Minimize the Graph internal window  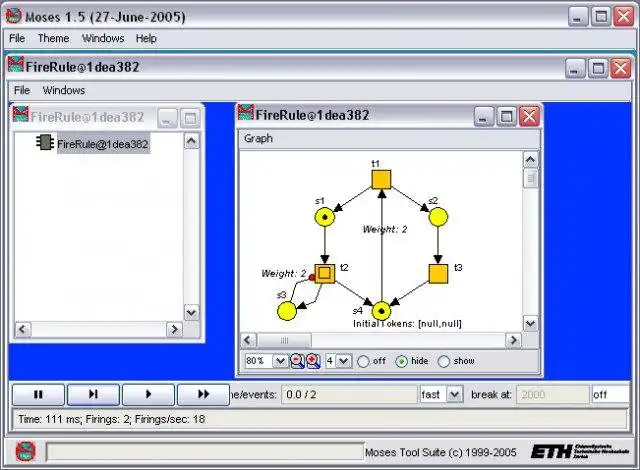pos(484,117)
